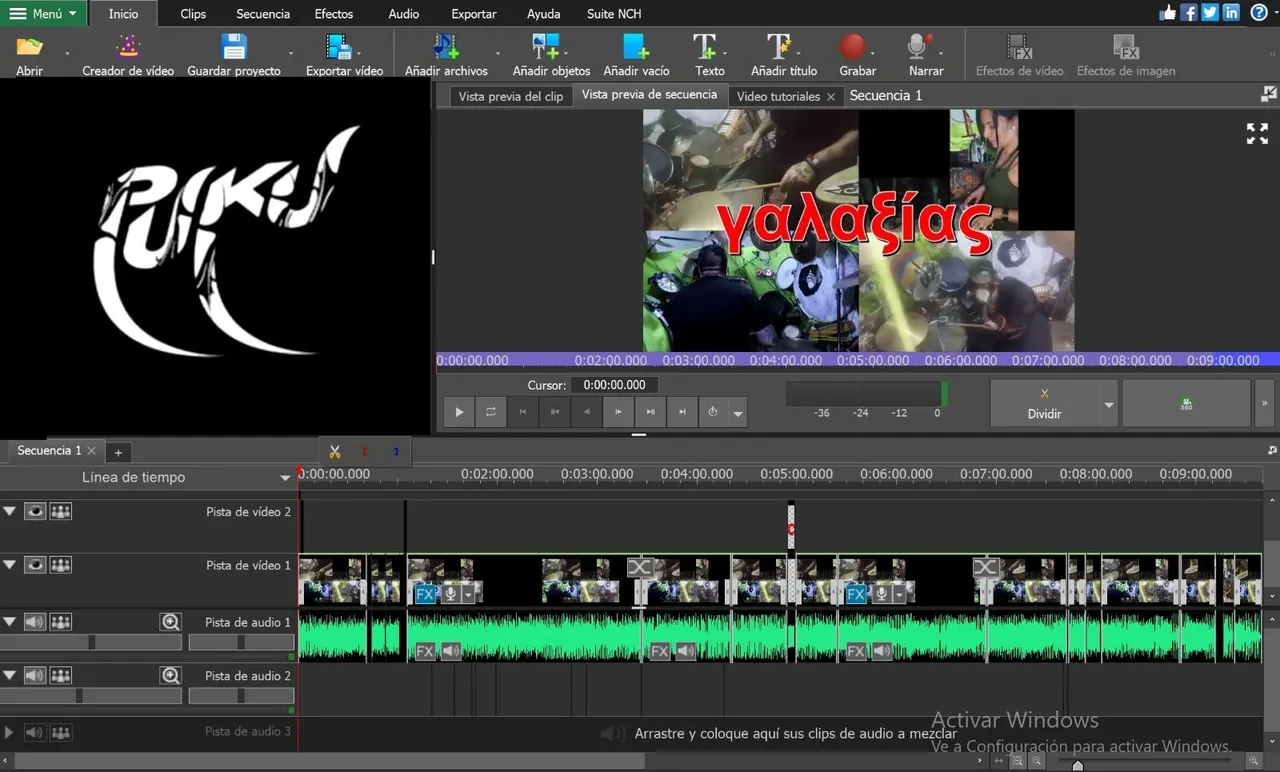This screenshot has width=1280, height=772.
Task: Click the zoom-in magnifier at timeline bottom right
Action: point(1253,762)
